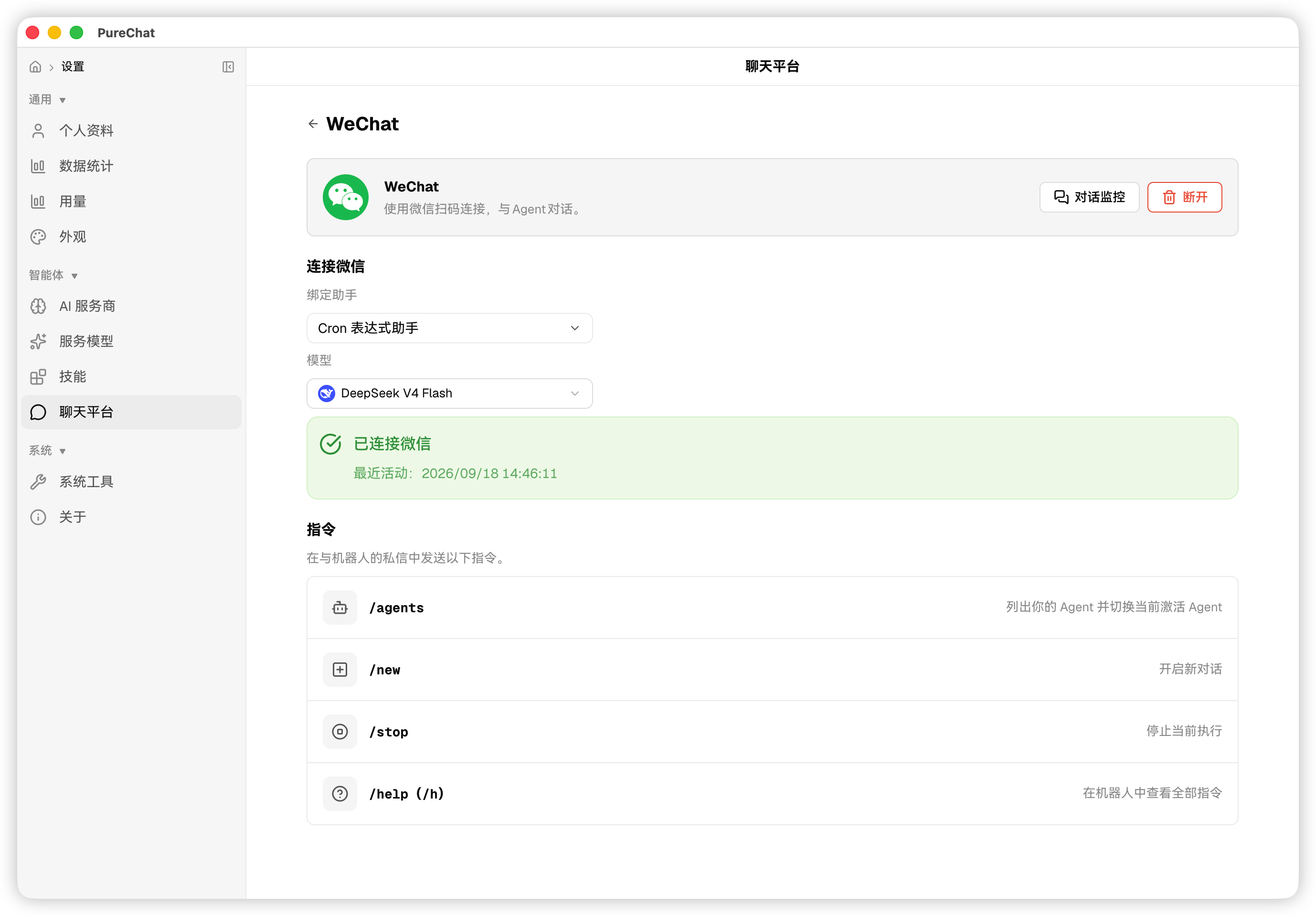Screen dimensions: 1316x916
Task: Click the robot icon beside /agents
Action: tap(340, 607)
